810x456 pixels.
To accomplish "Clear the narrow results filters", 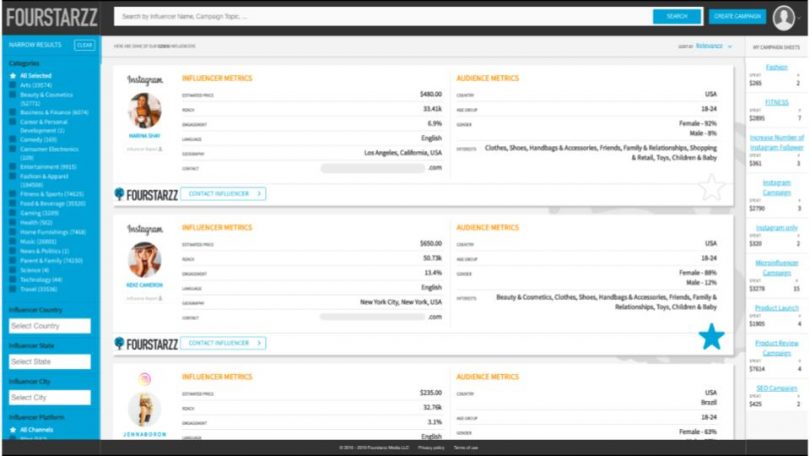I will 85,45.
